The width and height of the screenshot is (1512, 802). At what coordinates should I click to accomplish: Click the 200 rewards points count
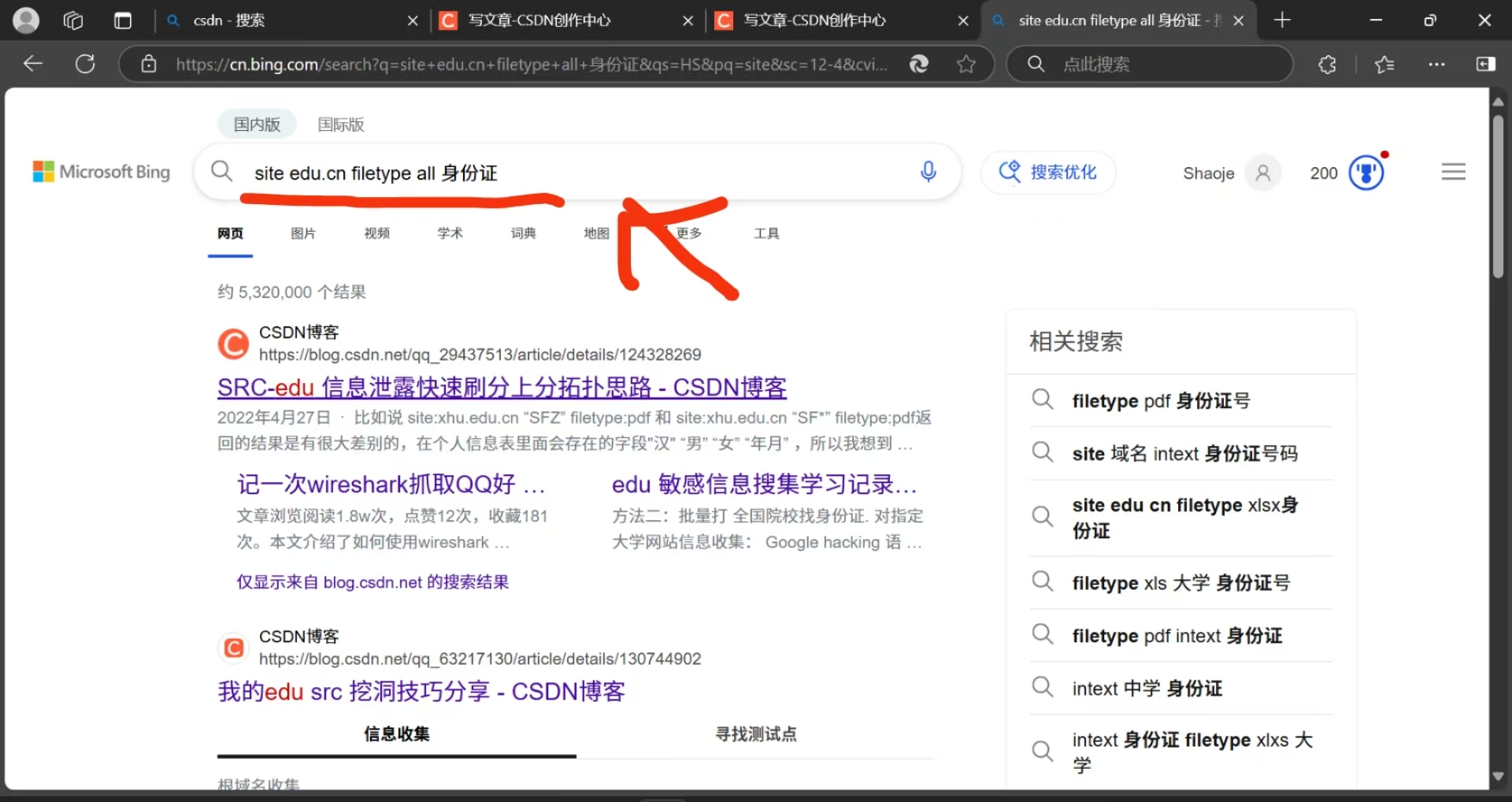pyautogui.click(x=1324, y=173)
